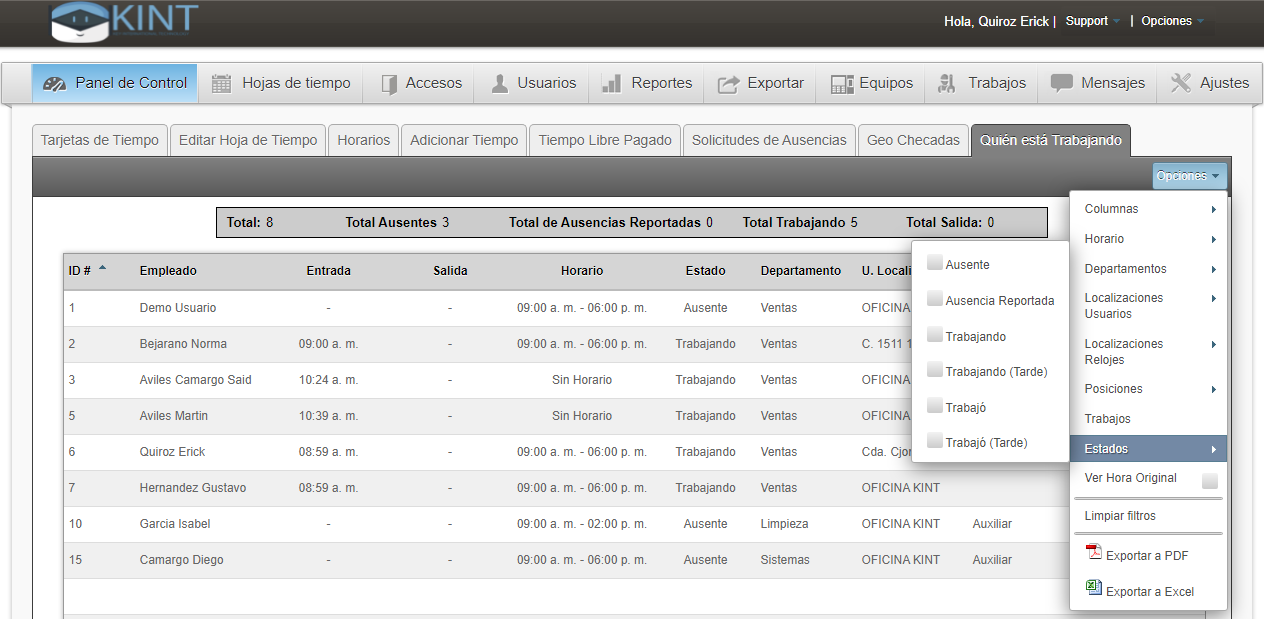Click the Panel de Control dashboard icon

tap(55, 84)
